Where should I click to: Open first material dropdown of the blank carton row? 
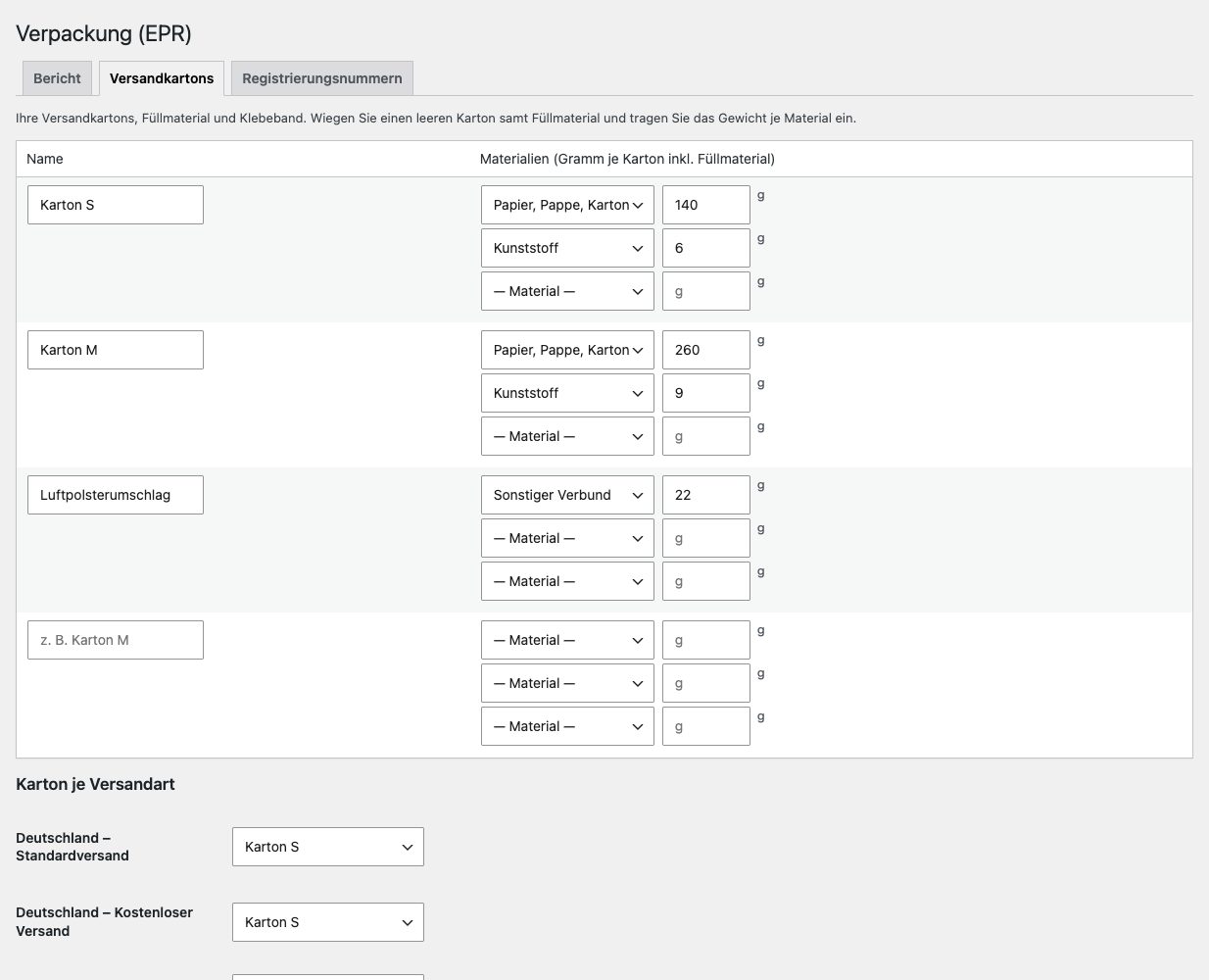pyautogui.click(x=567, y=640)
